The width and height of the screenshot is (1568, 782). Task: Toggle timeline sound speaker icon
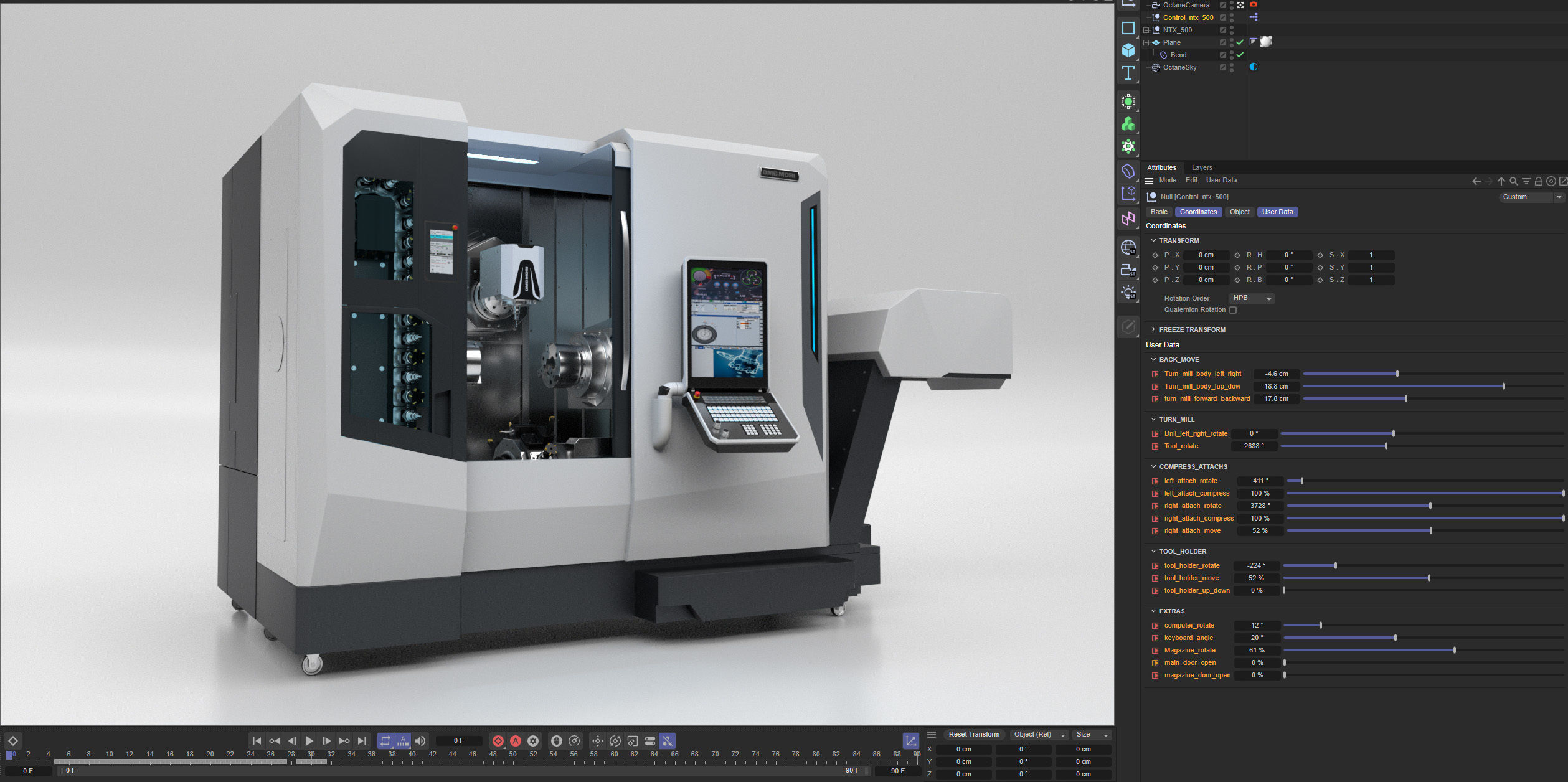[420, 741]
